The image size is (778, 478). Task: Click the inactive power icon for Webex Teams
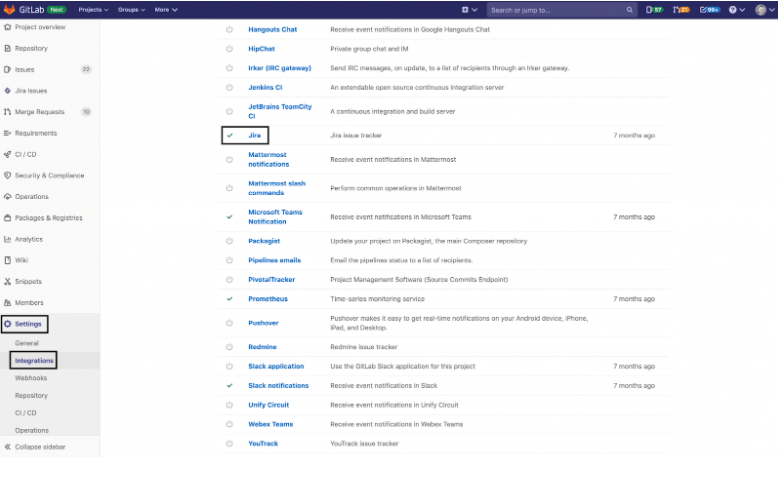click(x=229, y=424)
